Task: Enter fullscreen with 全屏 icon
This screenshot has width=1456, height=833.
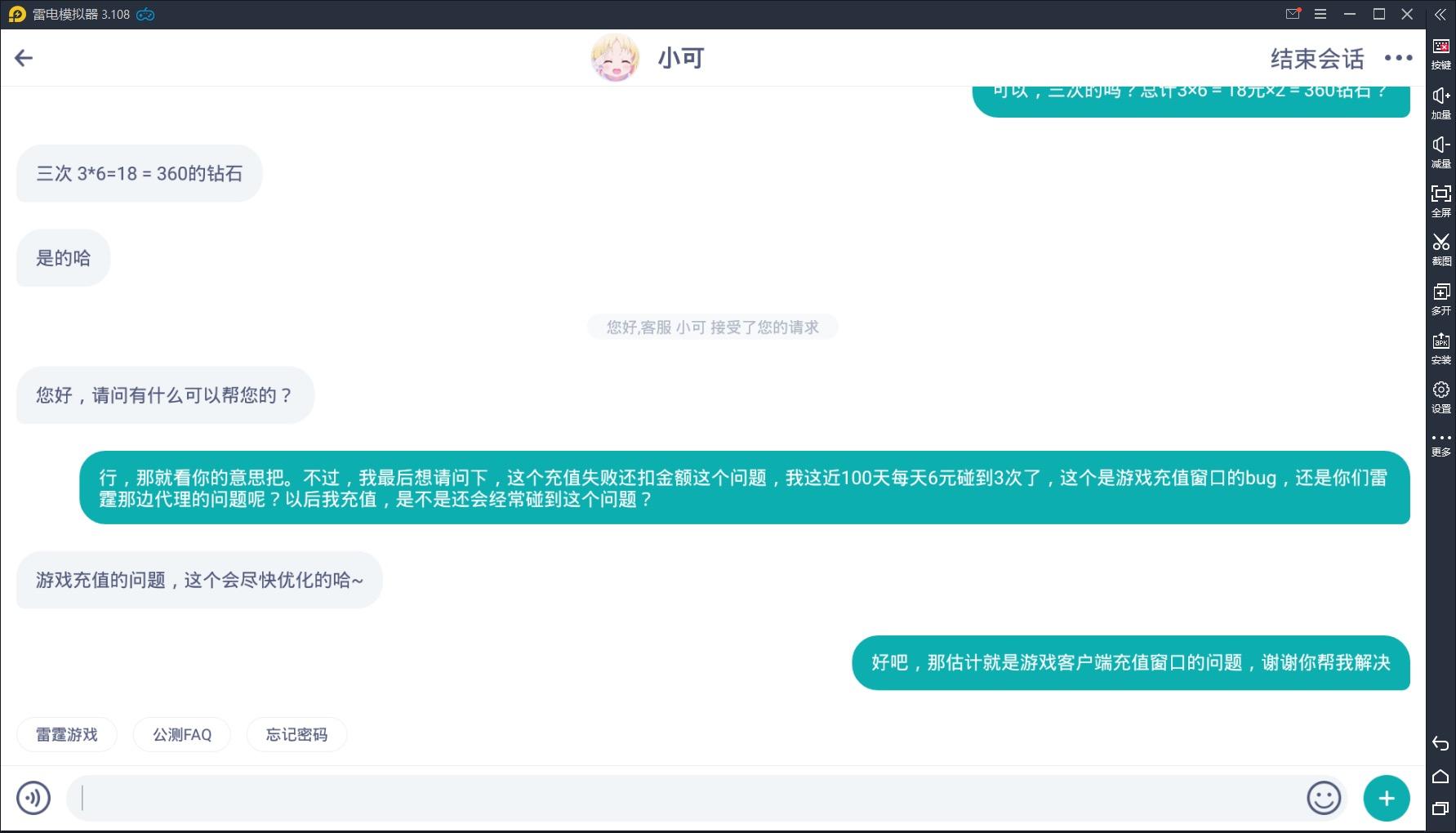Action: click(x=1441, y=201)
